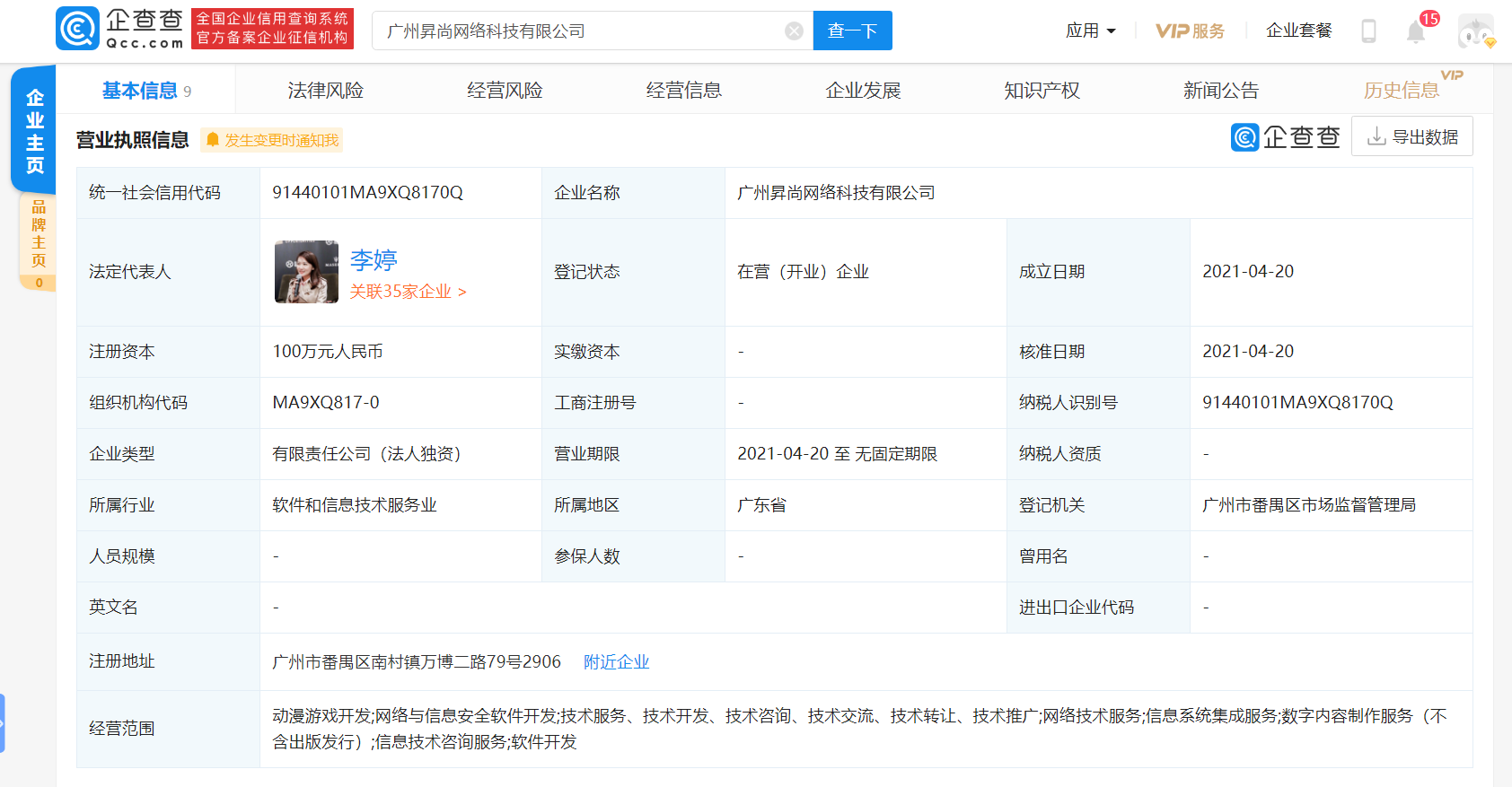Switch to 经营风险 tab

(x=505, y=90)
